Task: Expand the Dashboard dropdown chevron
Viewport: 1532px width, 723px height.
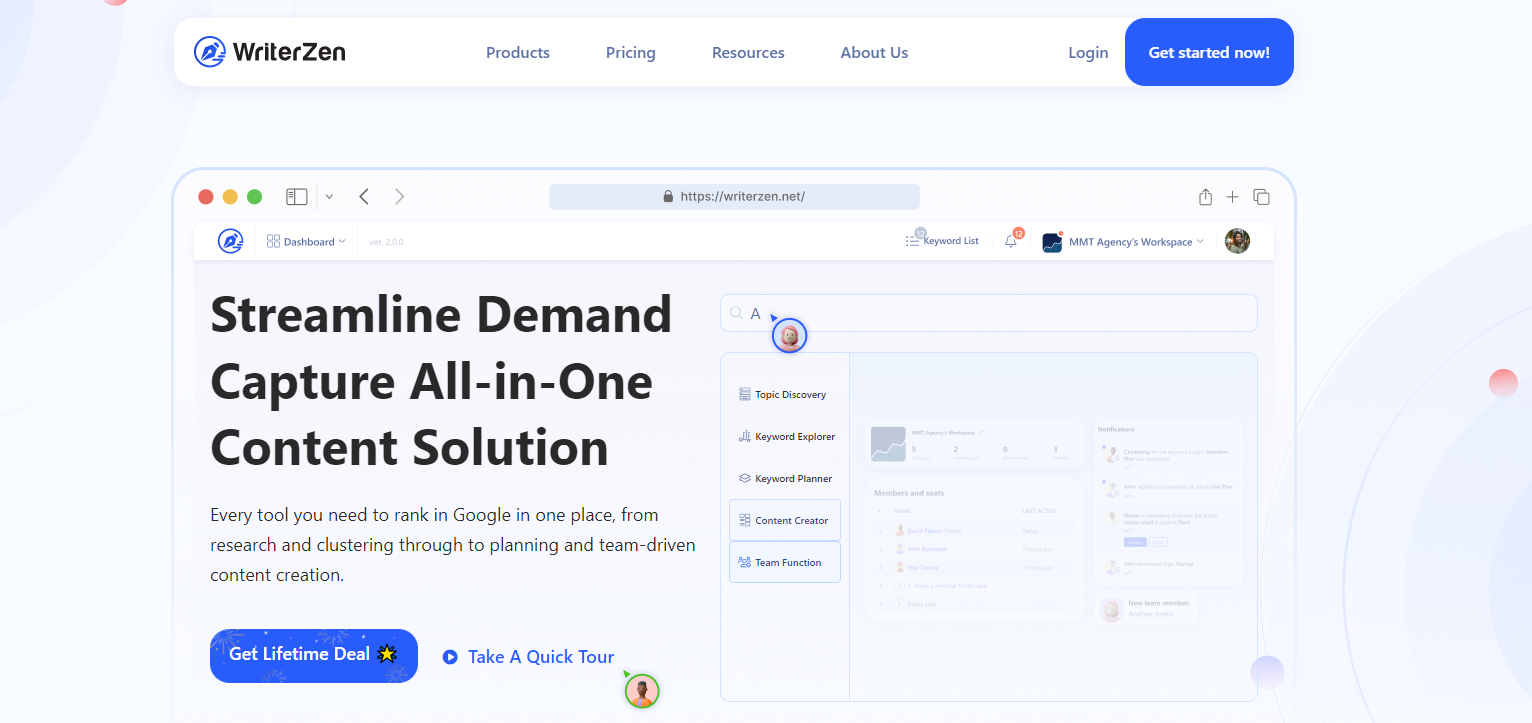Action: [342, 241]
